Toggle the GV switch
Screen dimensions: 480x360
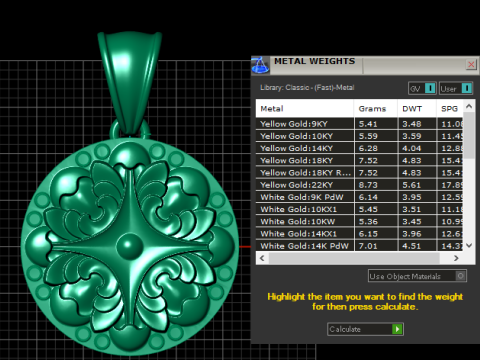pos(422,89)
